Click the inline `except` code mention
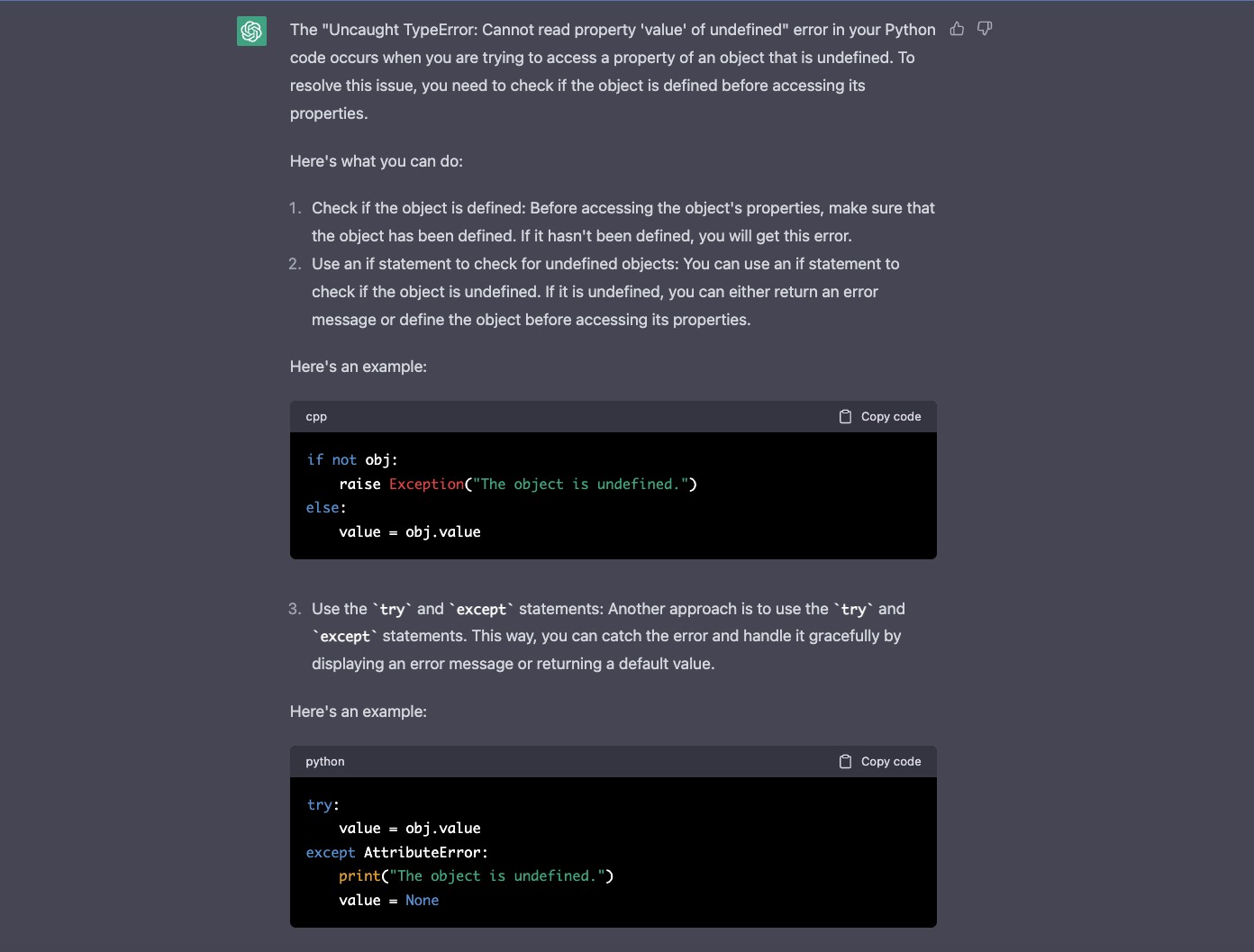The image size is (1254, 952). coord(483,609)
